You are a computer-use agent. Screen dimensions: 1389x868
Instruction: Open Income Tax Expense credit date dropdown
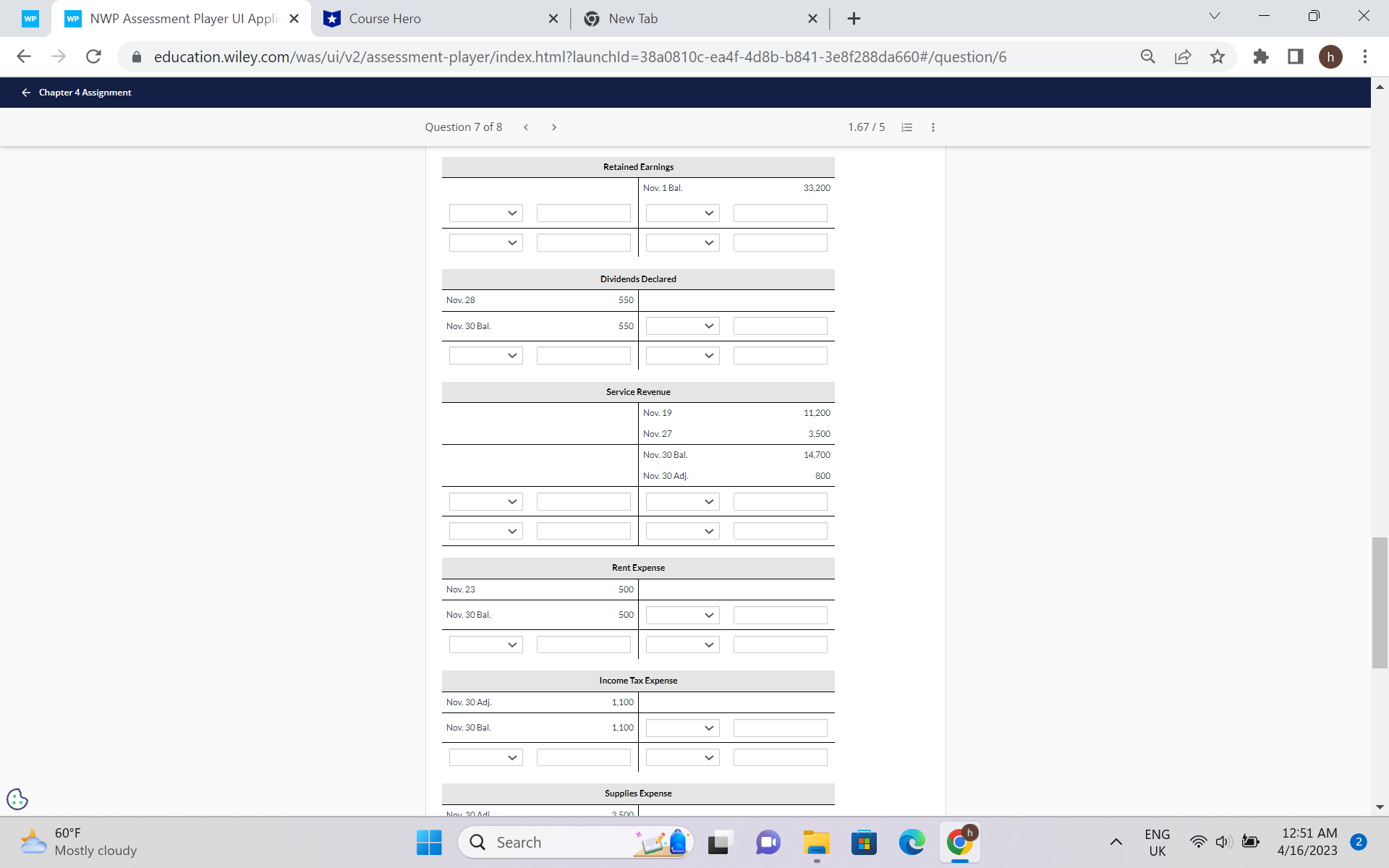coord(682,728)
